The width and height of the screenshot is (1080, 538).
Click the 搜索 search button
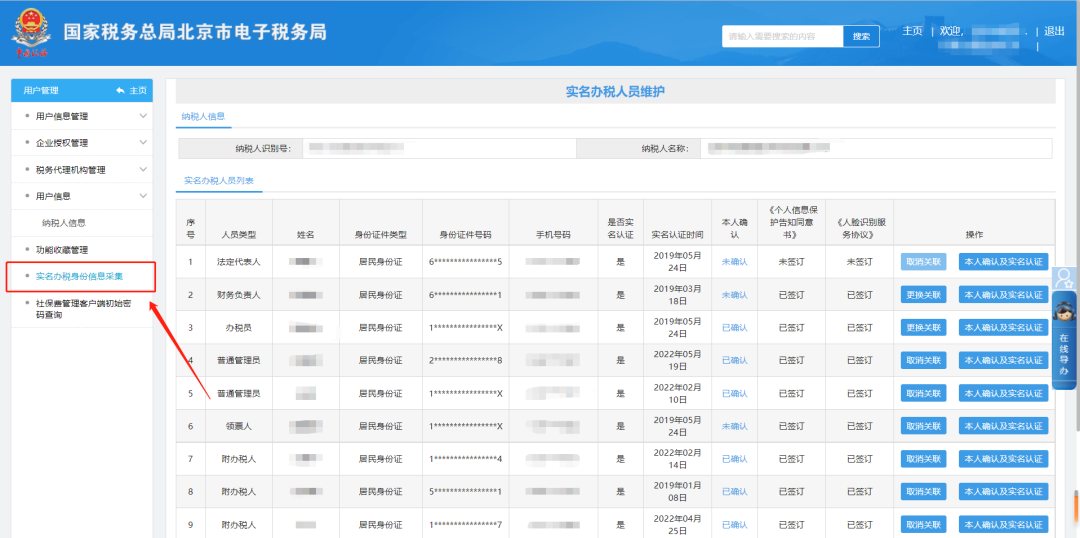(x=861, y=37)
